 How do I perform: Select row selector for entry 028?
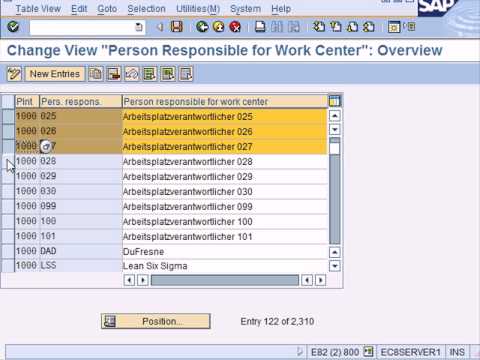8,161
